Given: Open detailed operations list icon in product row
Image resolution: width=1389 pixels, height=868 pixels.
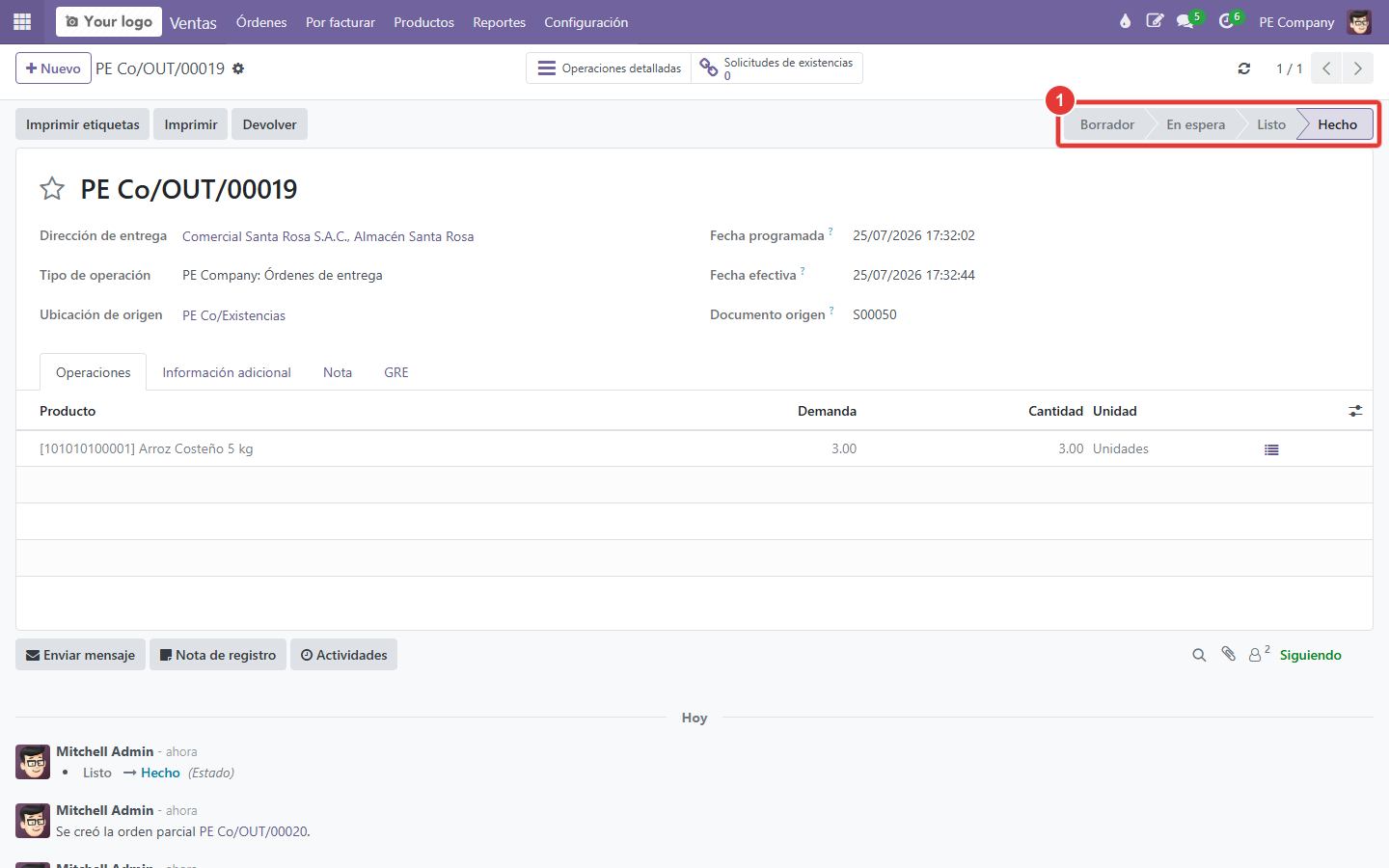Looking at the screenshot, I should [1271, 449].
